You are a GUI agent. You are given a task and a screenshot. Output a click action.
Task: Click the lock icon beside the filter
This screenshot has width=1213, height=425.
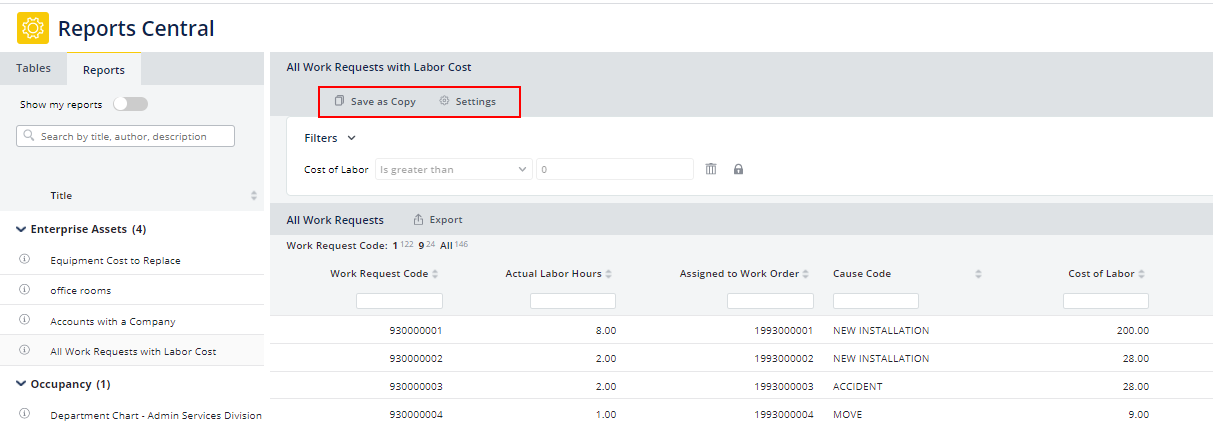click(738, 169)
